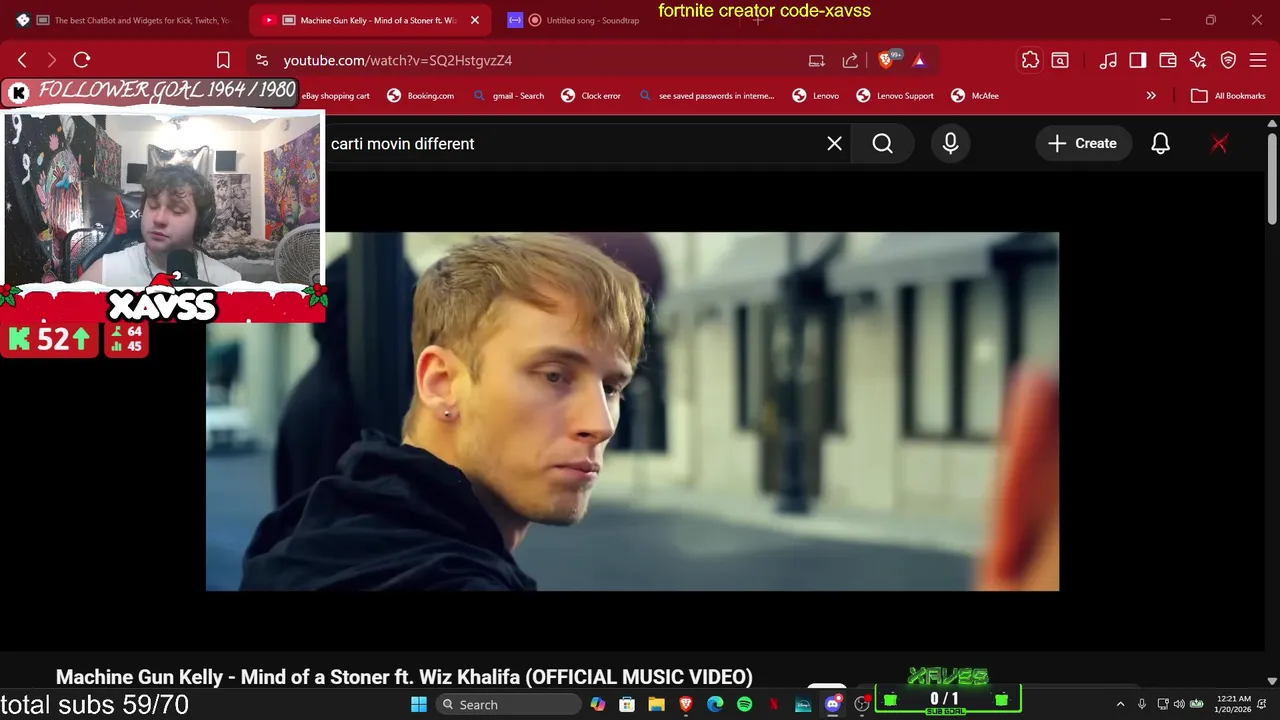1280x720 pixels.
Task: Open Brave Shields lion icon
Action: pyautogui.click(x=886, y=60)
